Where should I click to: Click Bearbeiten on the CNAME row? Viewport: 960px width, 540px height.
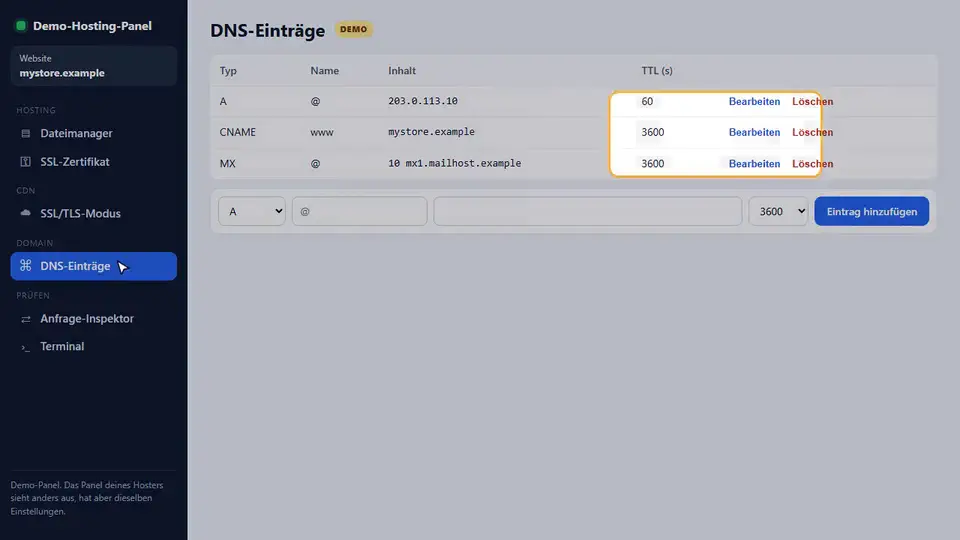pos(754,132)
